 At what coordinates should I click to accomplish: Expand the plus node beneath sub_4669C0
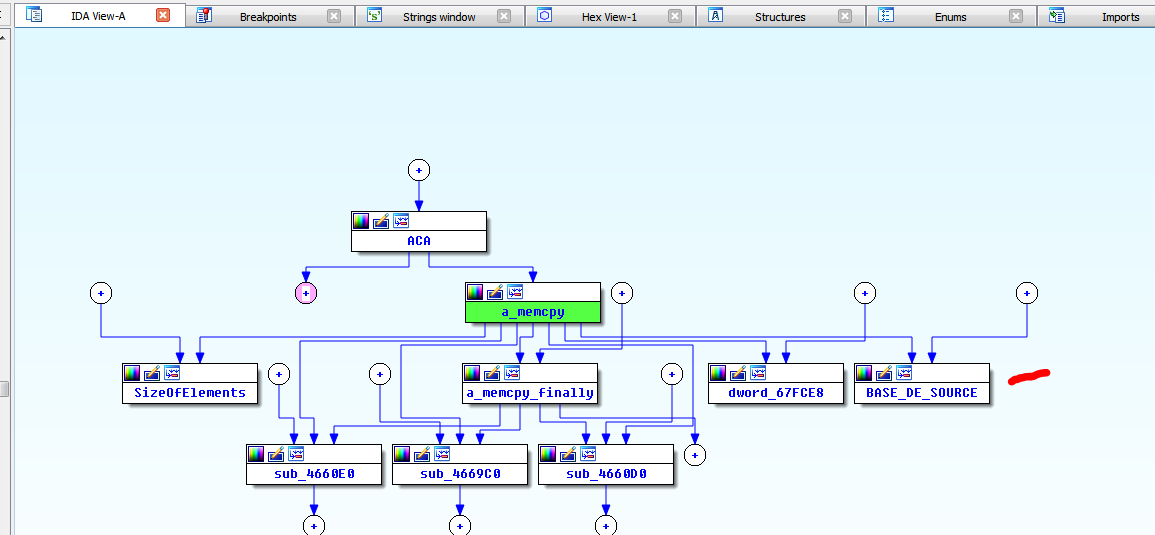[459, 525]
